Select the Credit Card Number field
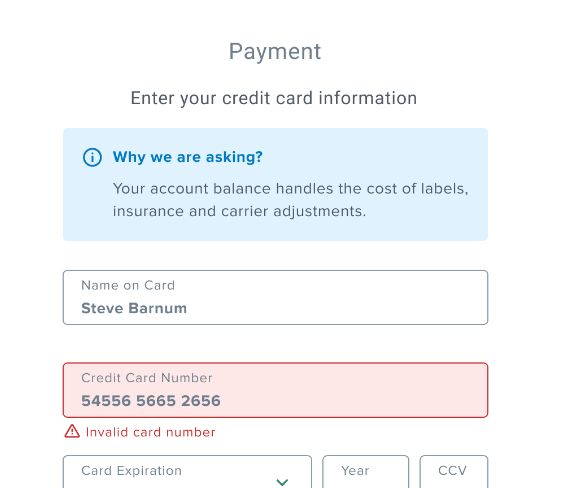This screenshot has width=568, height=488. [275, 390]
